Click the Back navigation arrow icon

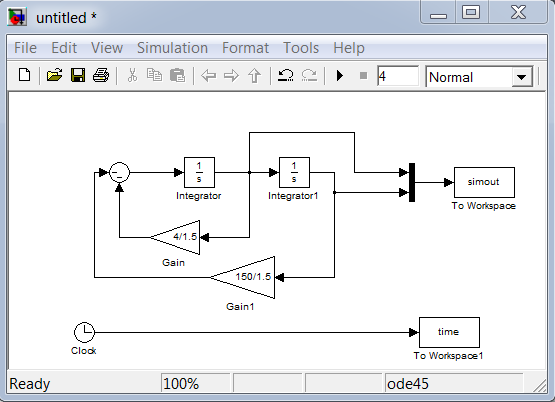coord(208,76)
